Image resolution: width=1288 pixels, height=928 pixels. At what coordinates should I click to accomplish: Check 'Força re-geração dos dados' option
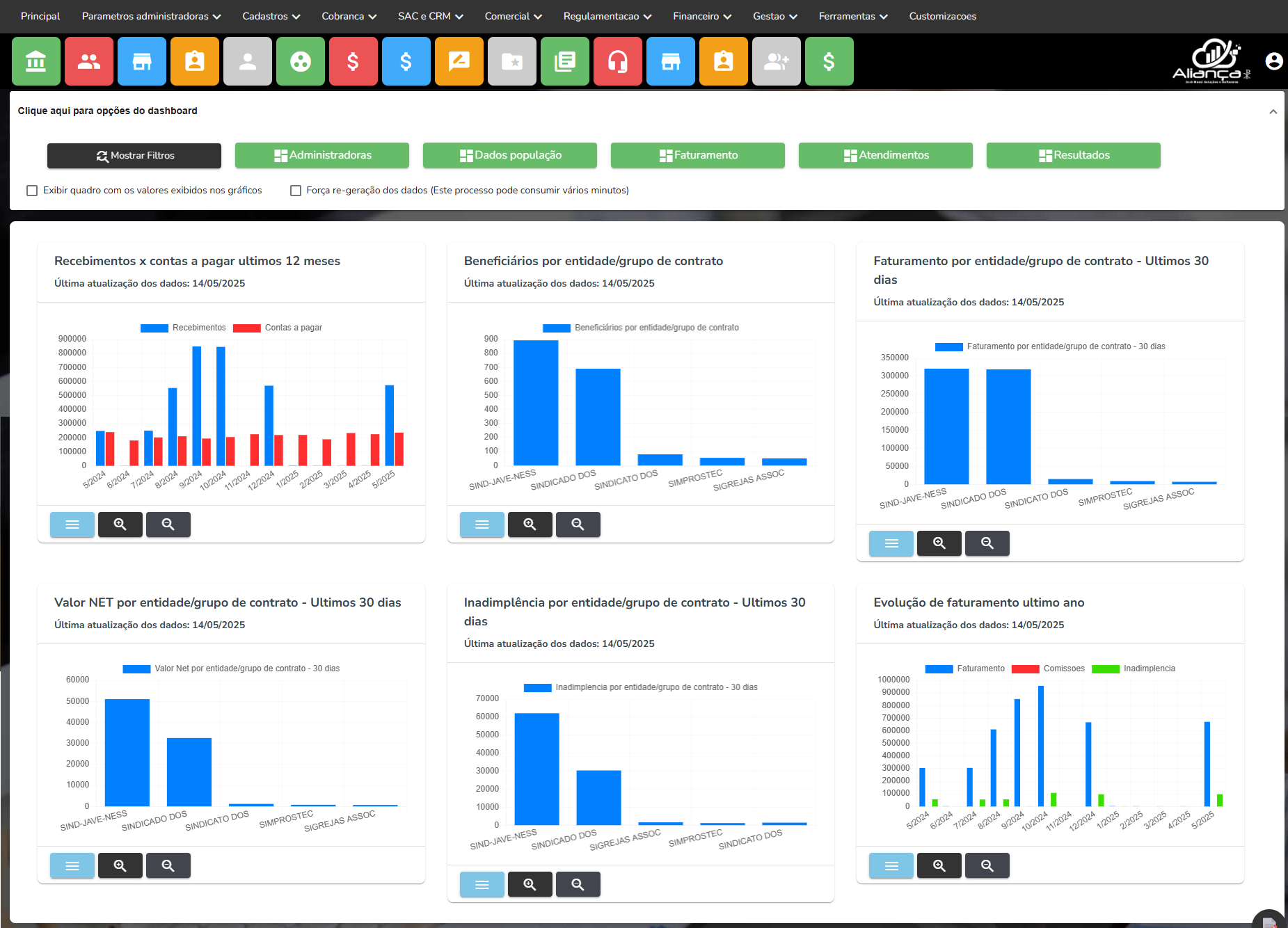pyautogui.click(x=296, y=190)
